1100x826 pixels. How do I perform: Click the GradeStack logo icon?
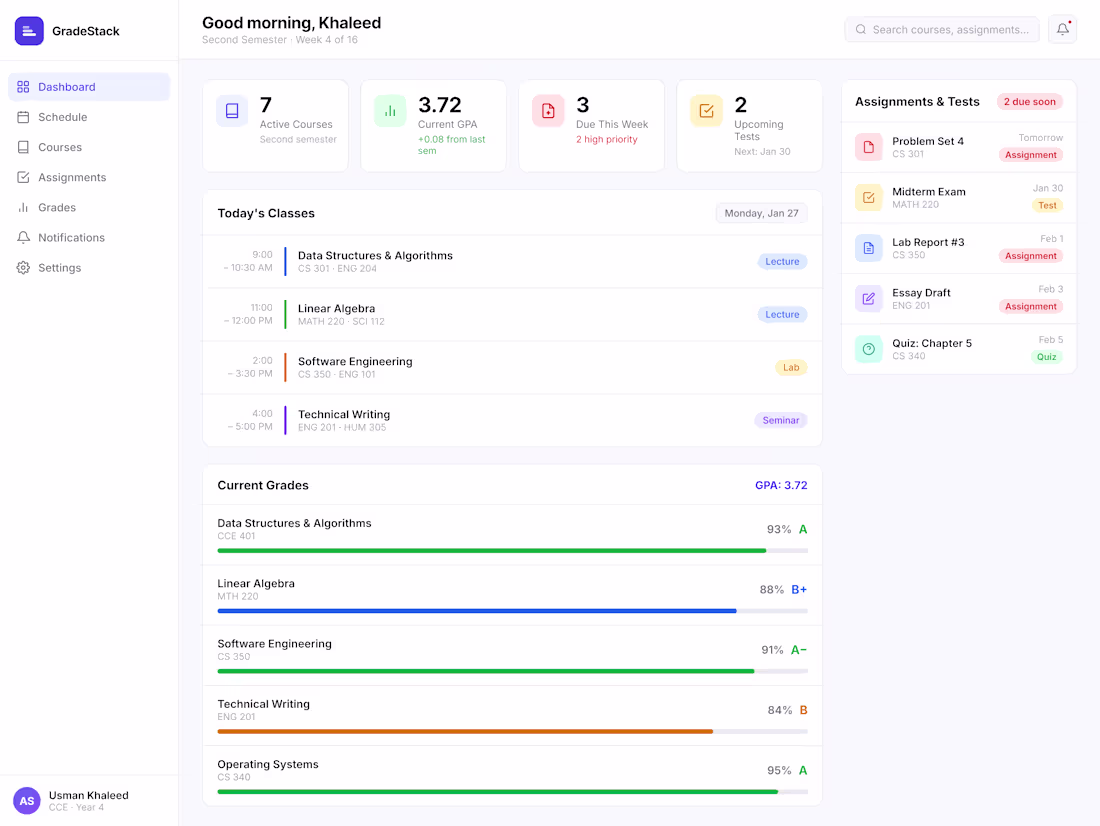point(29,31)
